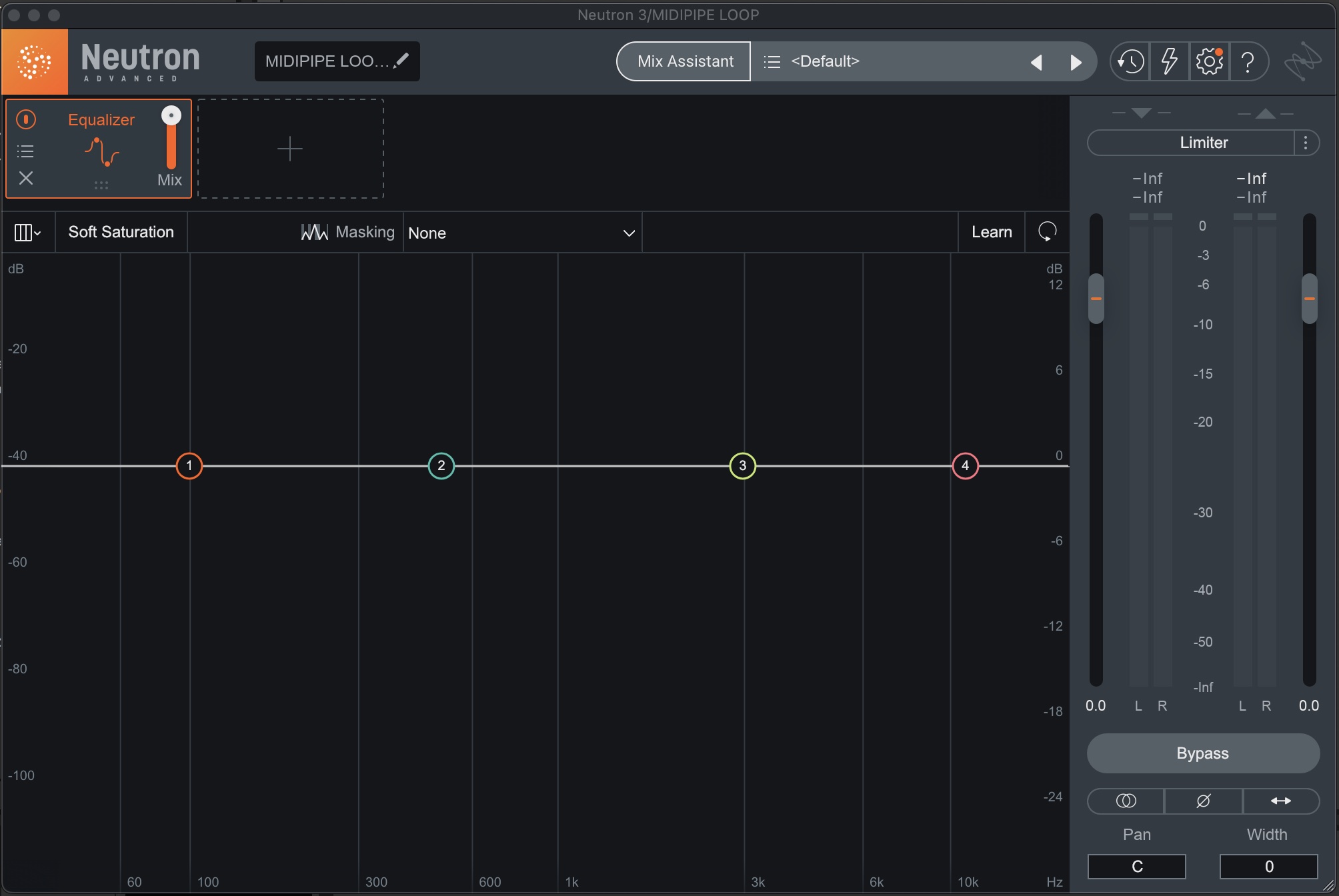Open the Mix Assistant

(x=684, y=61)
